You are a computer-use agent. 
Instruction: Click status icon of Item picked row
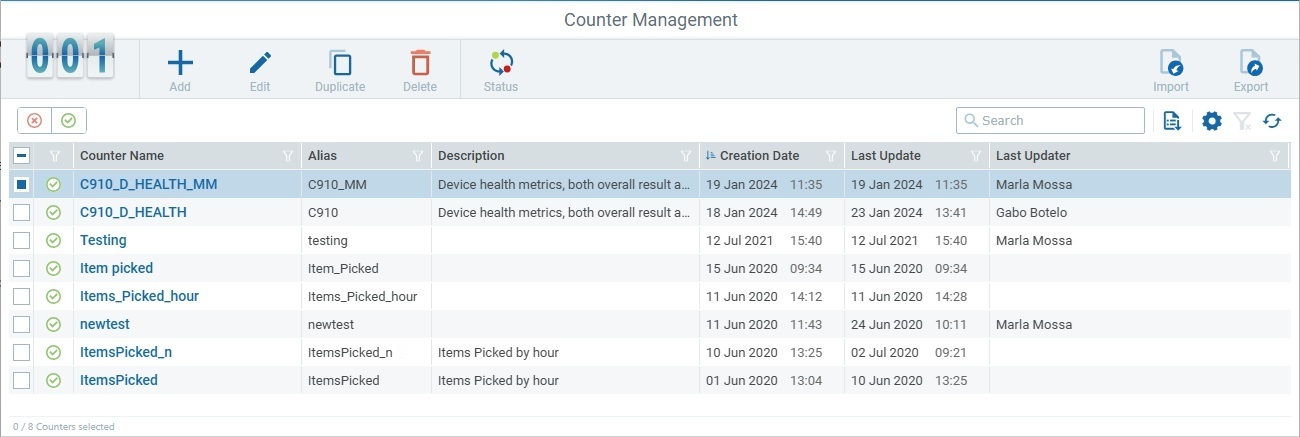click(x=54, y=268)
